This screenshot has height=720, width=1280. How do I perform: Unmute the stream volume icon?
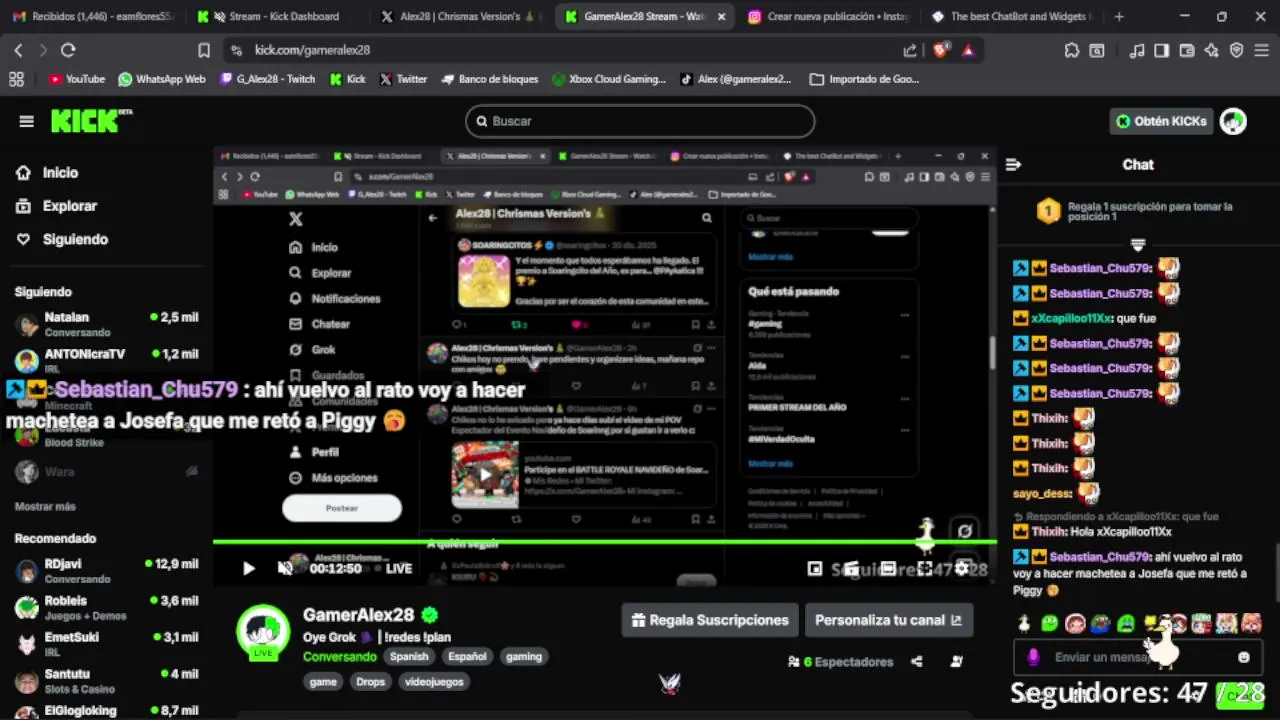click(x=285, y=568)
